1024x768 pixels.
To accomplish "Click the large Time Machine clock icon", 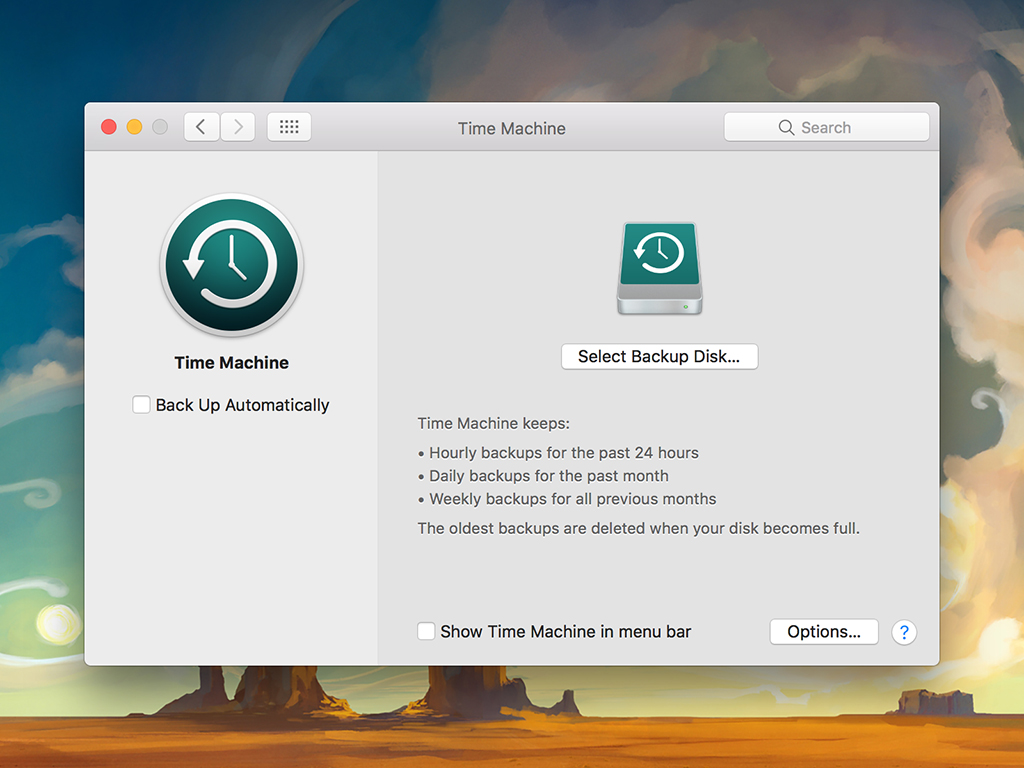I will (231, 265).
